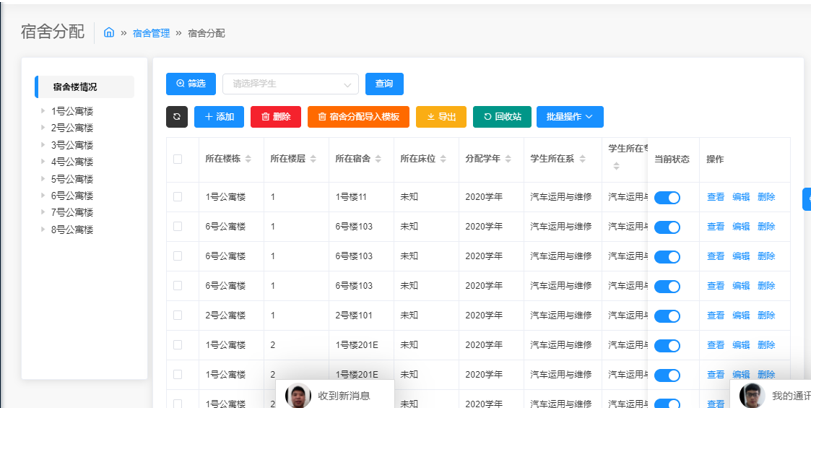The width and height of the screenshot is (817, 452).
Task: Check the first row checkbox for 1号公寓楼
Action: pos(178,197)
